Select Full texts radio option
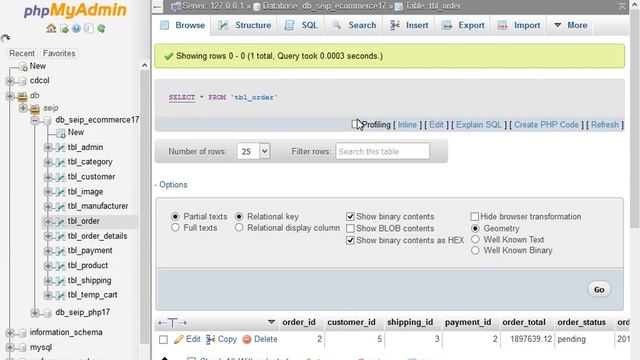The height and width of the screenshot is (360, 640). tap(175, 228)
